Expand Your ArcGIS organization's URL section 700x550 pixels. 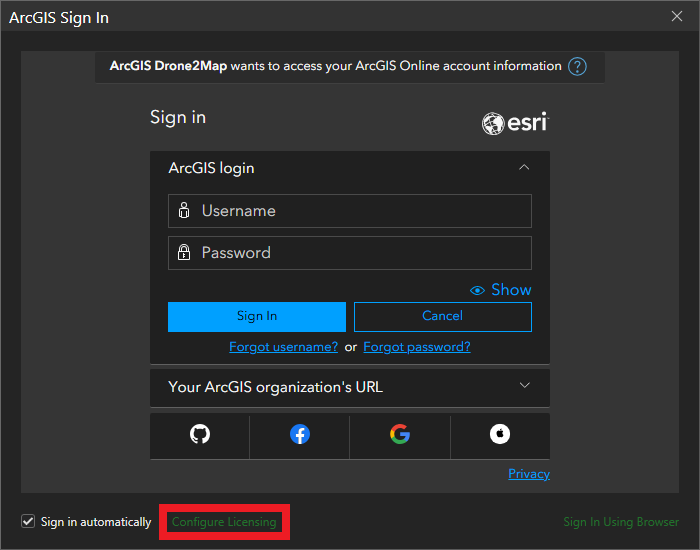point(524,386)
